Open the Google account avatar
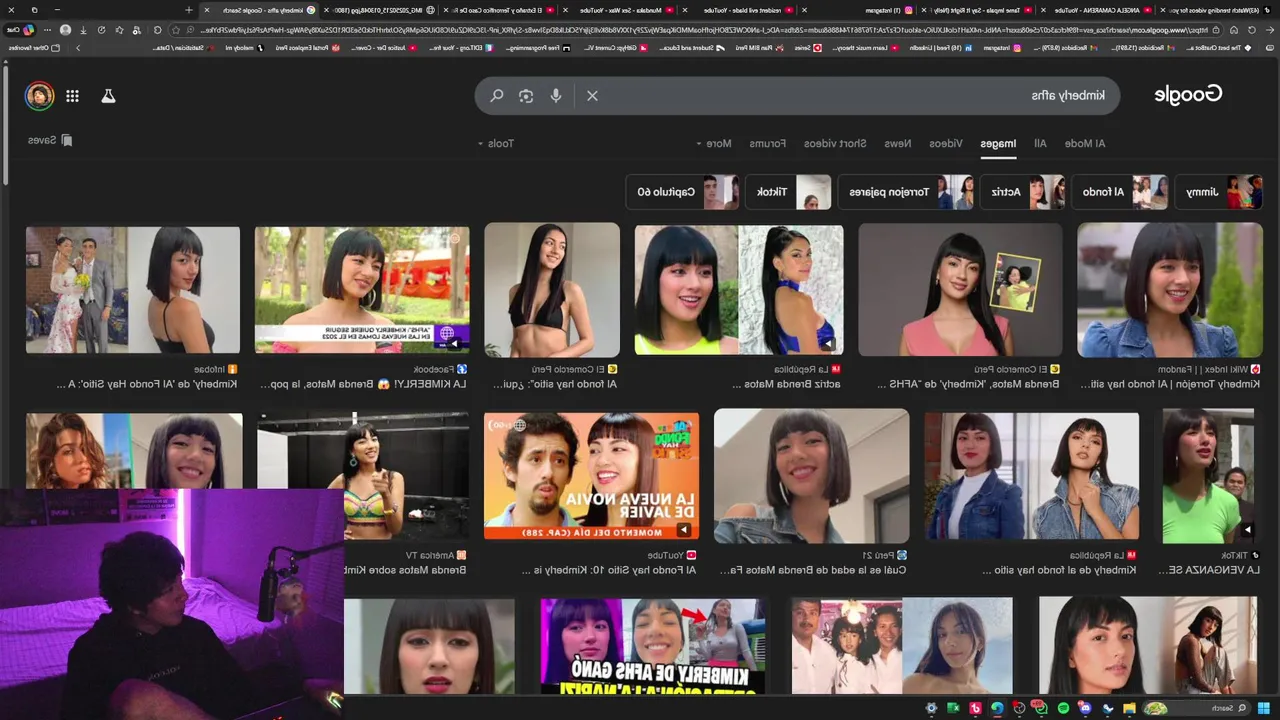The width and height of the screenshot is (1280, 720). (40, 96)
